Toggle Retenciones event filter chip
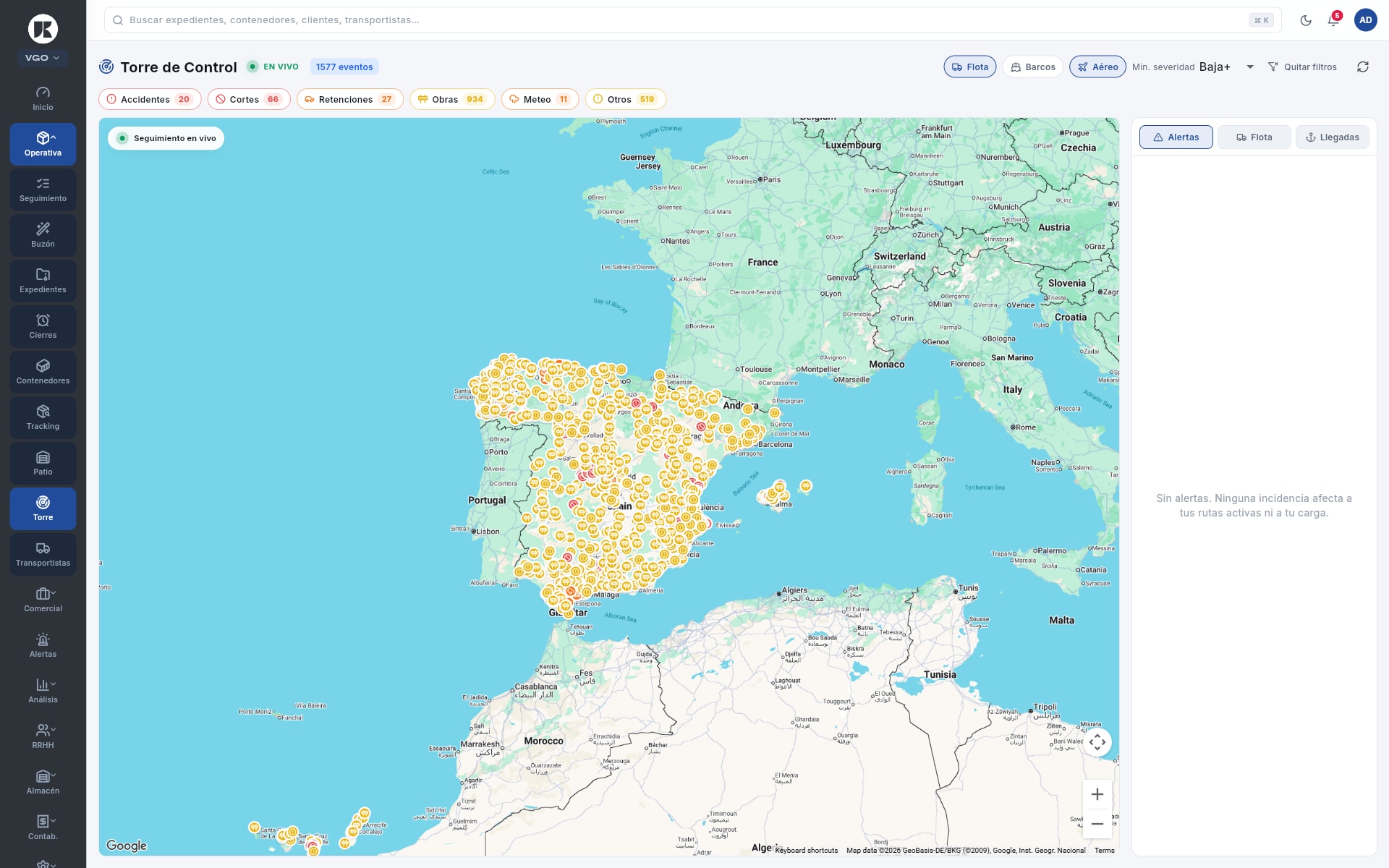 pyautogui.click(x=350, y=99)
